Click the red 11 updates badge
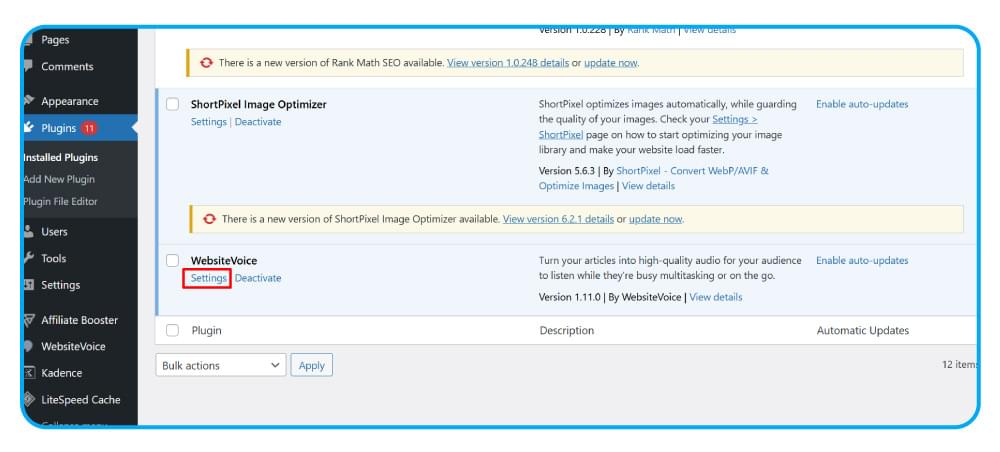Screen dimensions: 1000x452 (89, 128)
